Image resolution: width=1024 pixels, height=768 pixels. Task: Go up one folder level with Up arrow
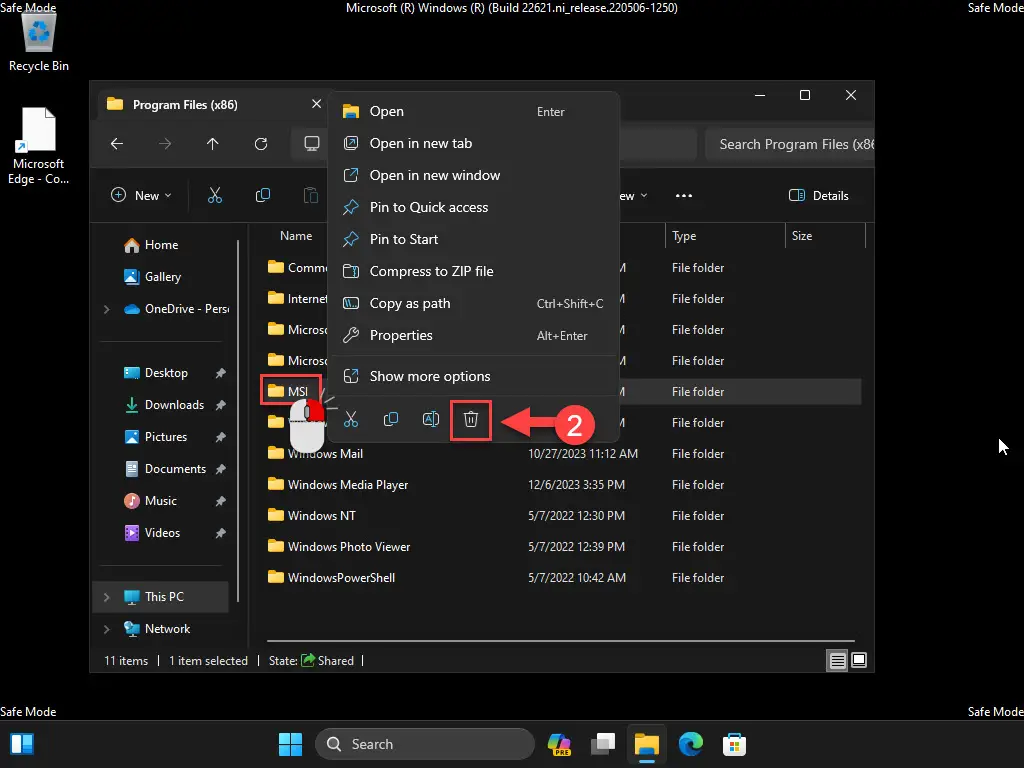213,144
